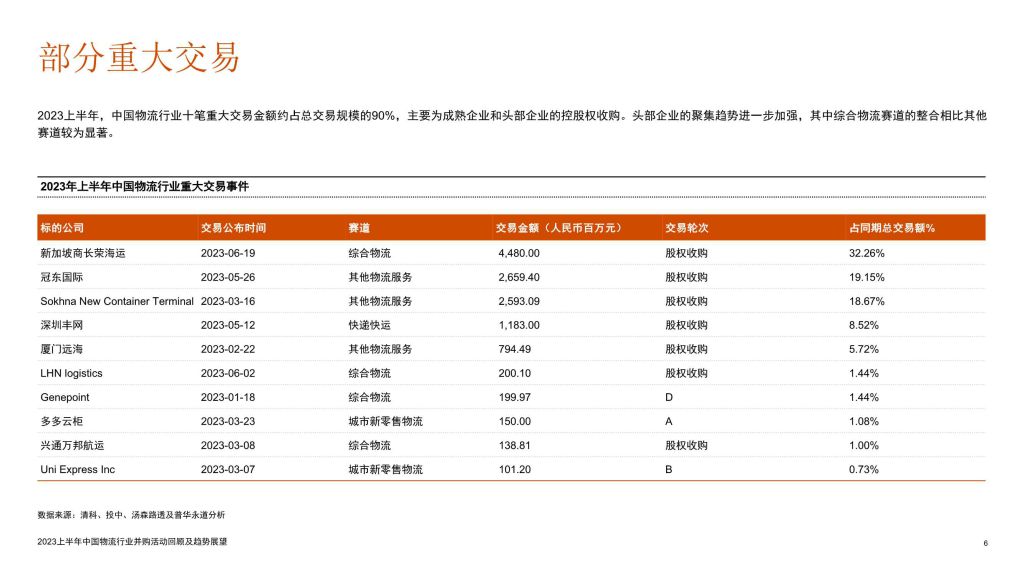Select date cell 2023-03-08

(228, 445)
